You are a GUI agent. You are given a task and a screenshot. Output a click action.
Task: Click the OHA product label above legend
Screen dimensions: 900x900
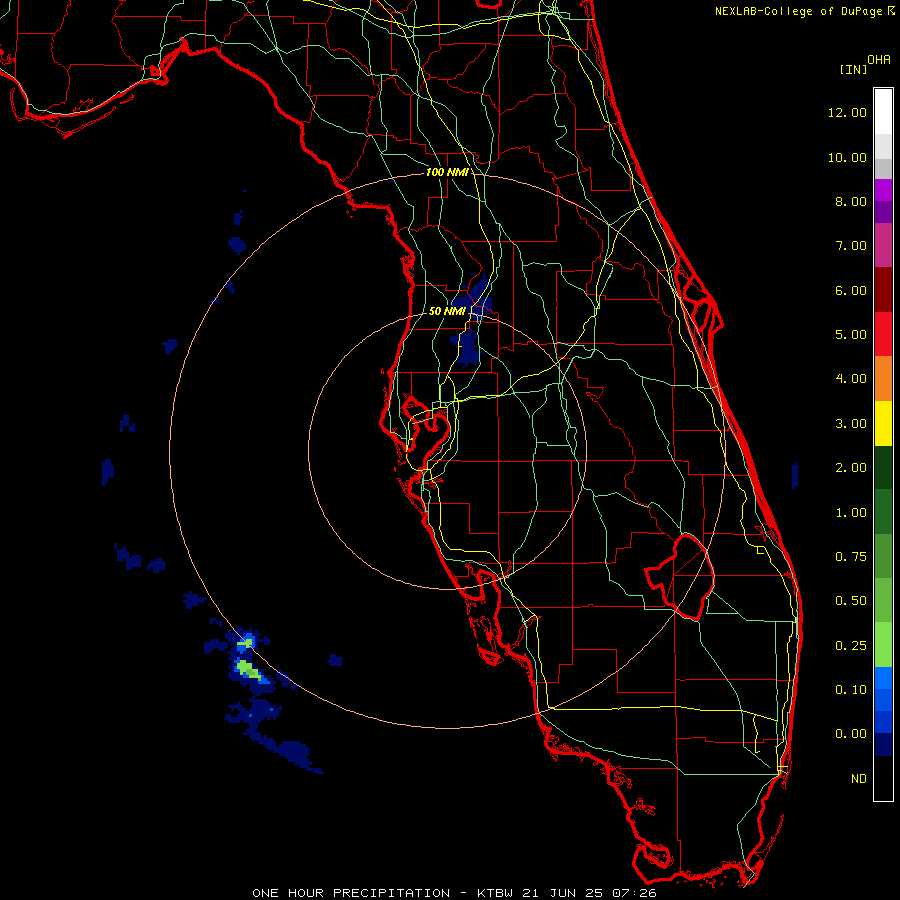(879, 60)
